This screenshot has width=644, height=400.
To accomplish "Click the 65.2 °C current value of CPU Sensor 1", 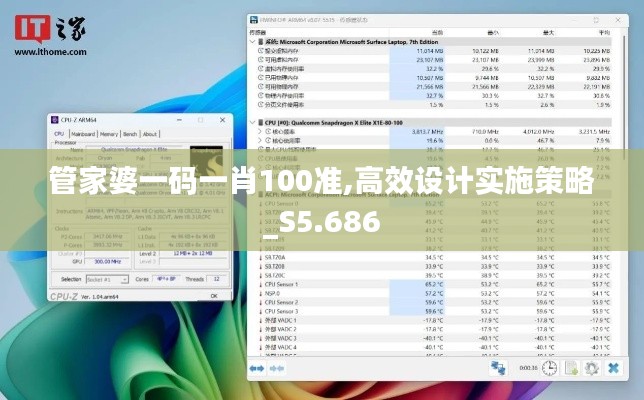I will coord(434,284).
